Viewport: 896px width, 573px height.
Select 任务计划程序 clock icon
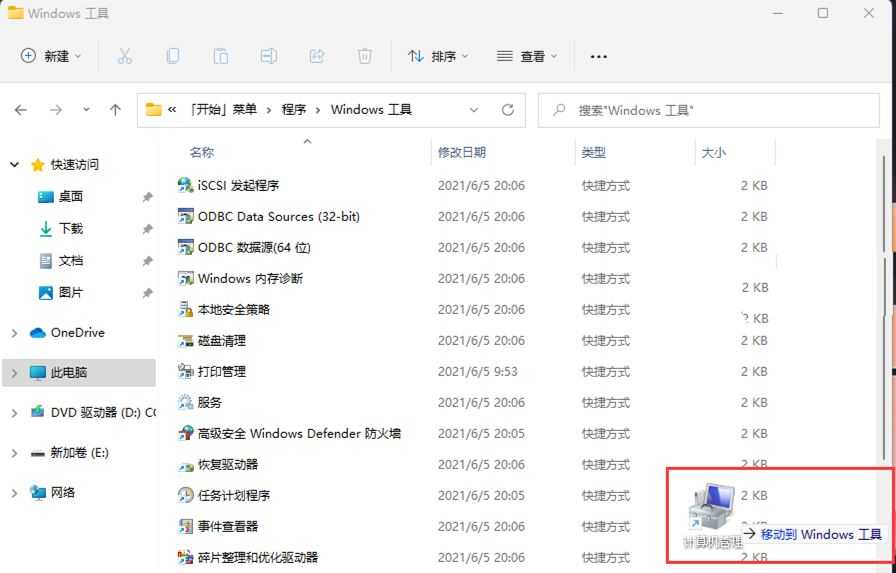[x=186, y=495]
